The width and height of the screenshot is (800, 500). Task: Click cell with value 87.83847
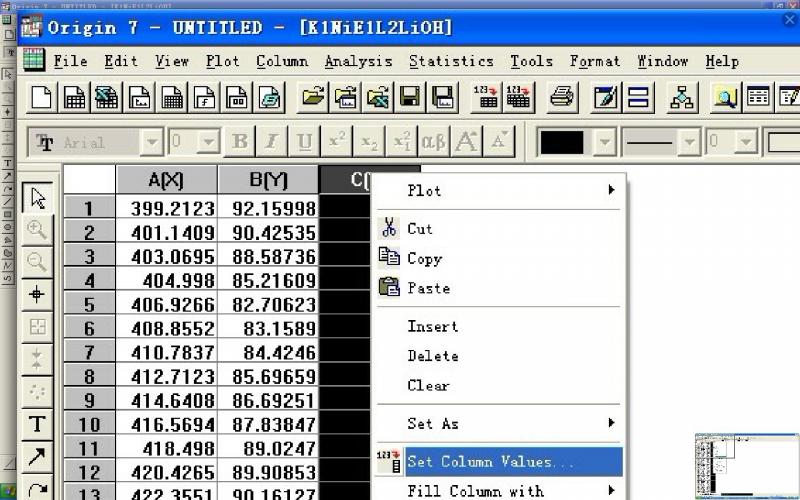pos(268,424)
